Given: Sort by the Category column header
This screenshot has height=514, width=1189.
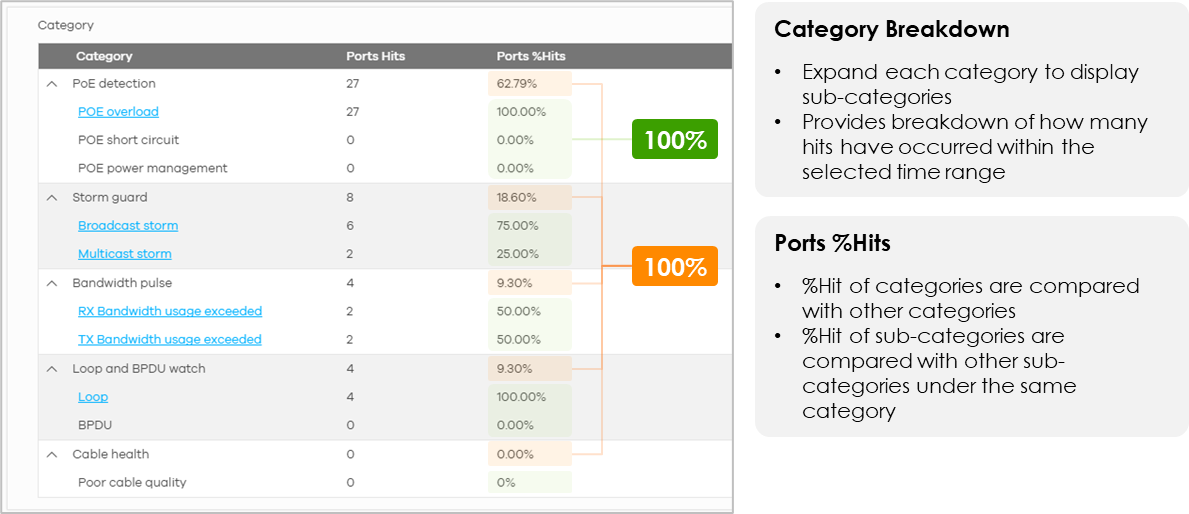Looking at the screenshot, I should (104, 56).
